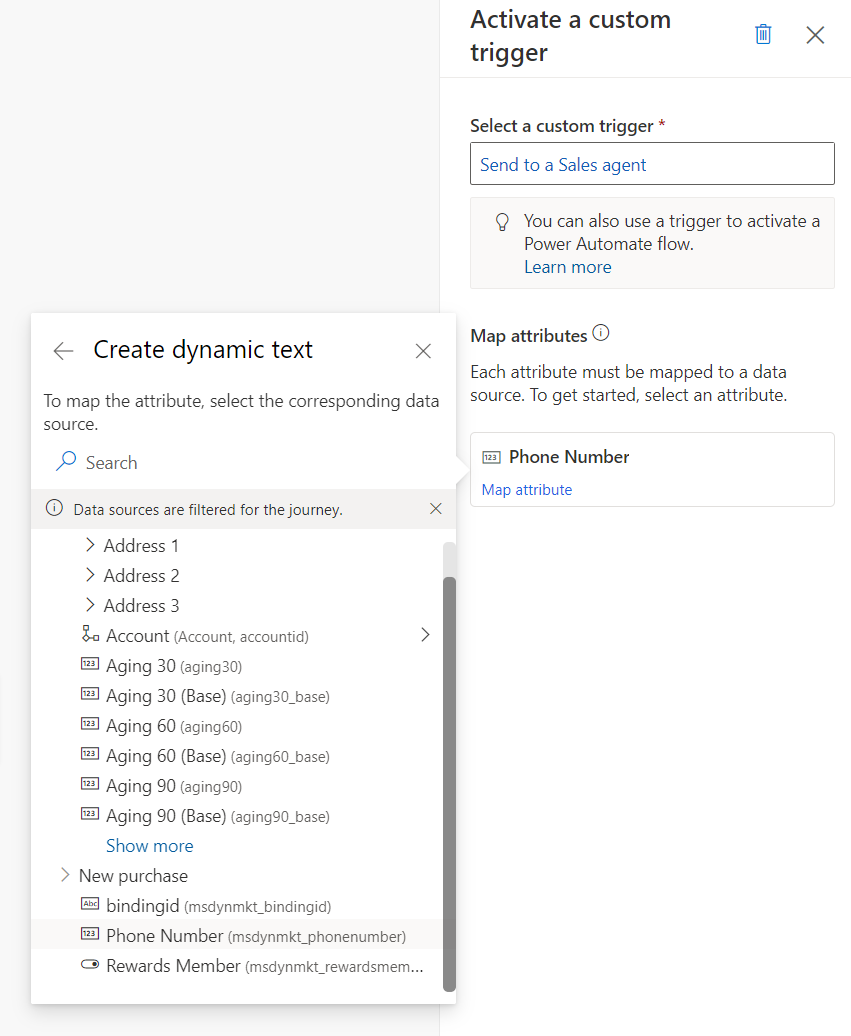Screen dimensions: 851x1036
Task: Click the Show more link
Action: tap(149, 846)
